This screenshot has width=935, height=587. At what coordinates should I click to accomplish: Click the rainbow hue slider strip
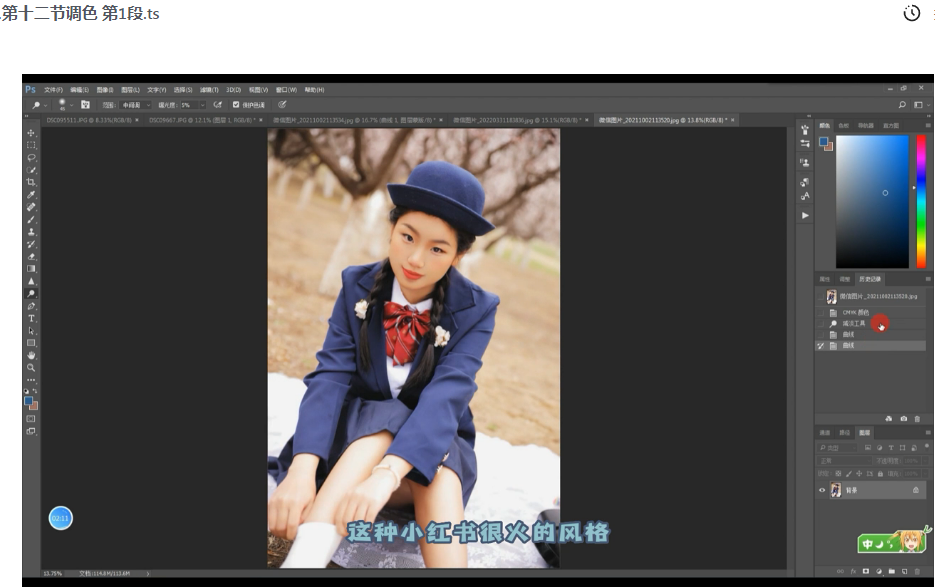pos(921,202)
